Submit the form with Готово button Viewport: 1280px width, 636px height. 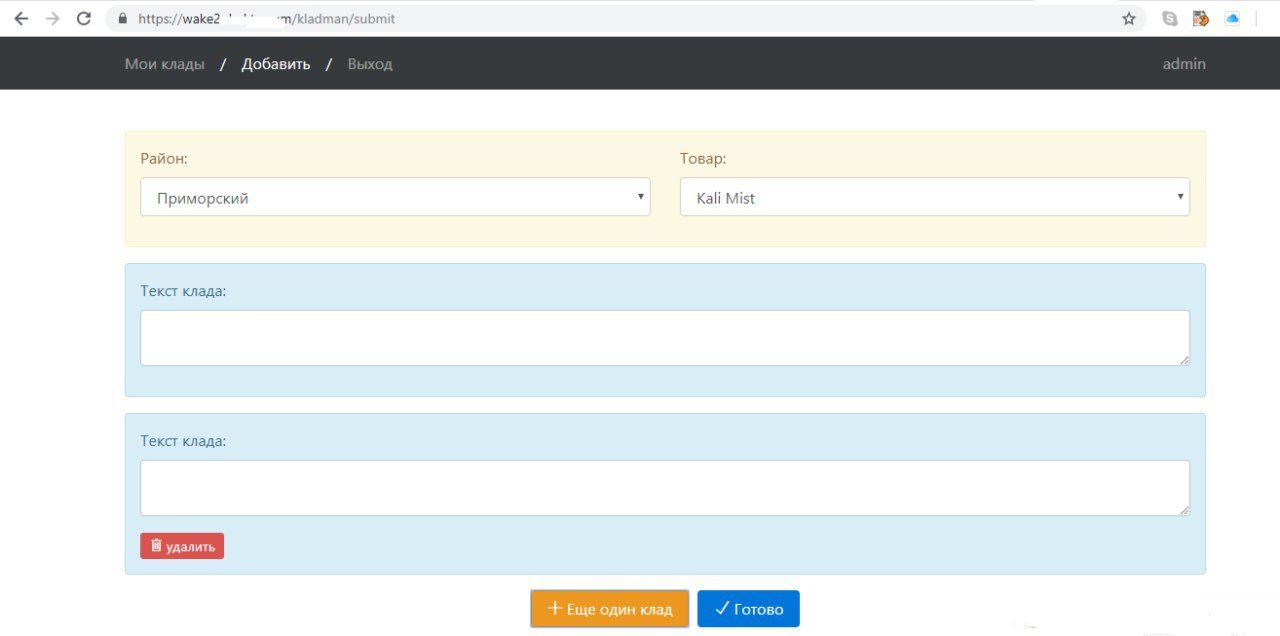pyautogui.click(x=748, y=609)
